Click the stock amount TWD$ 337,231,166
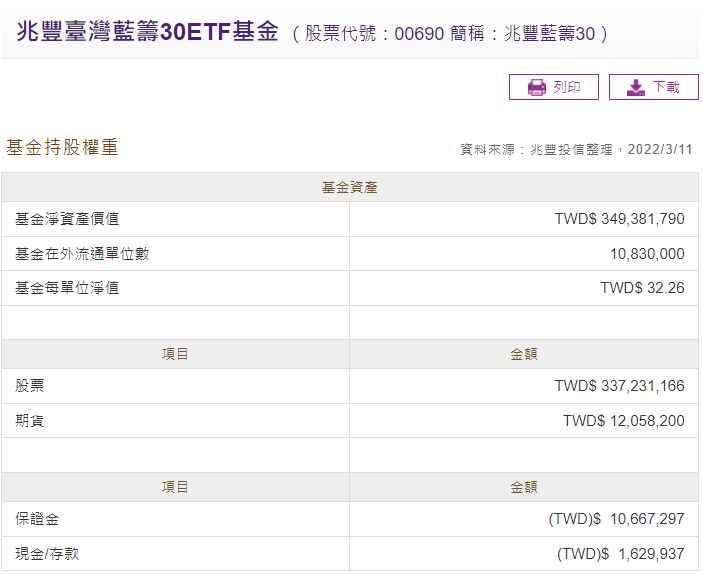This screenshot has height=574, width=703. pos(620,386)
